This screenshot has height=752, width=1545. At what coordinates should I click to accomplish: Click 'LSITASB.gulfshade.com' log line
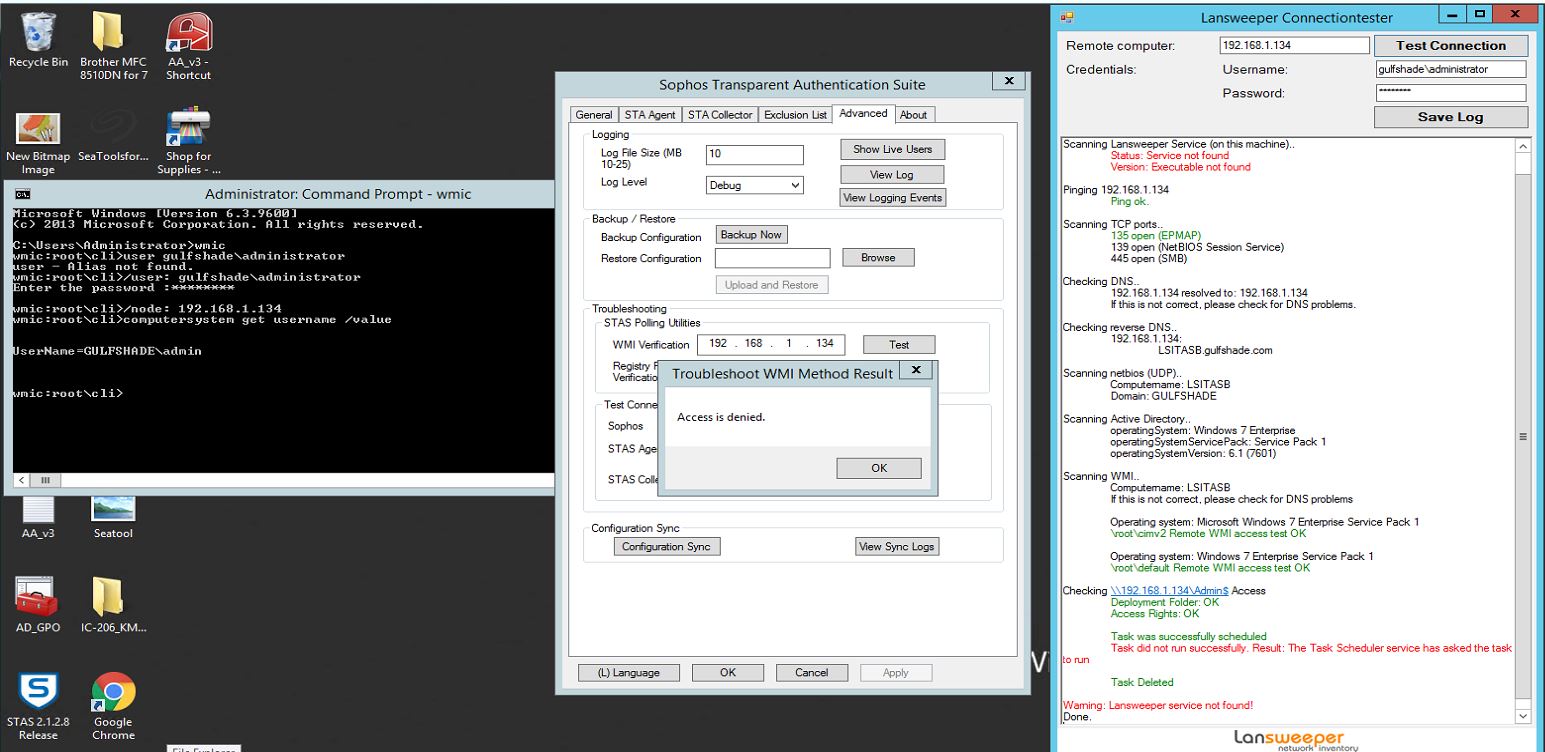[1214, 351]
